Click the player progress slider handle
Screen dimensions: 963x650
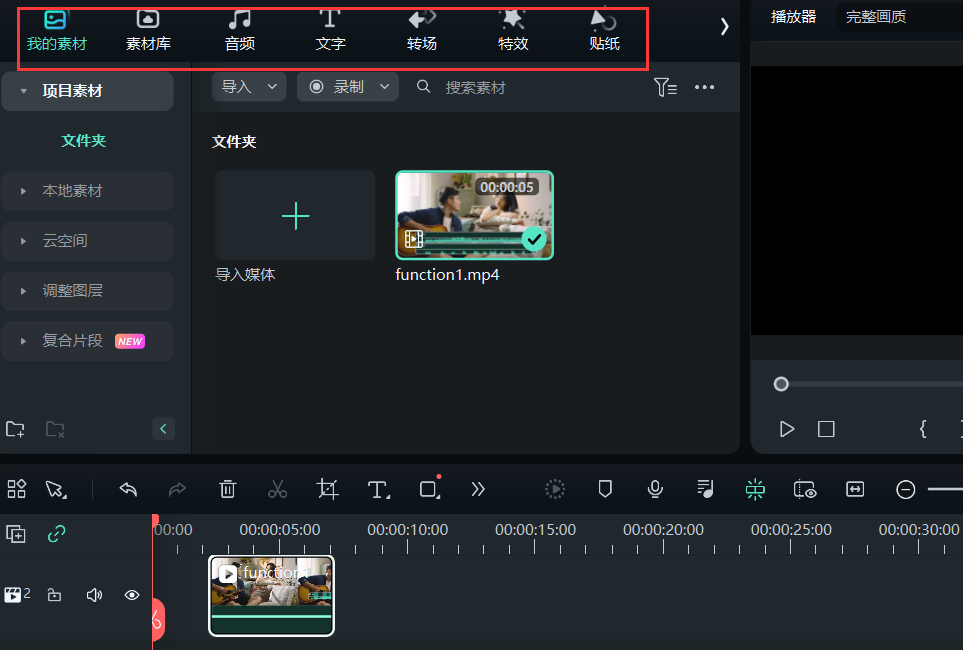coord(781,384)
